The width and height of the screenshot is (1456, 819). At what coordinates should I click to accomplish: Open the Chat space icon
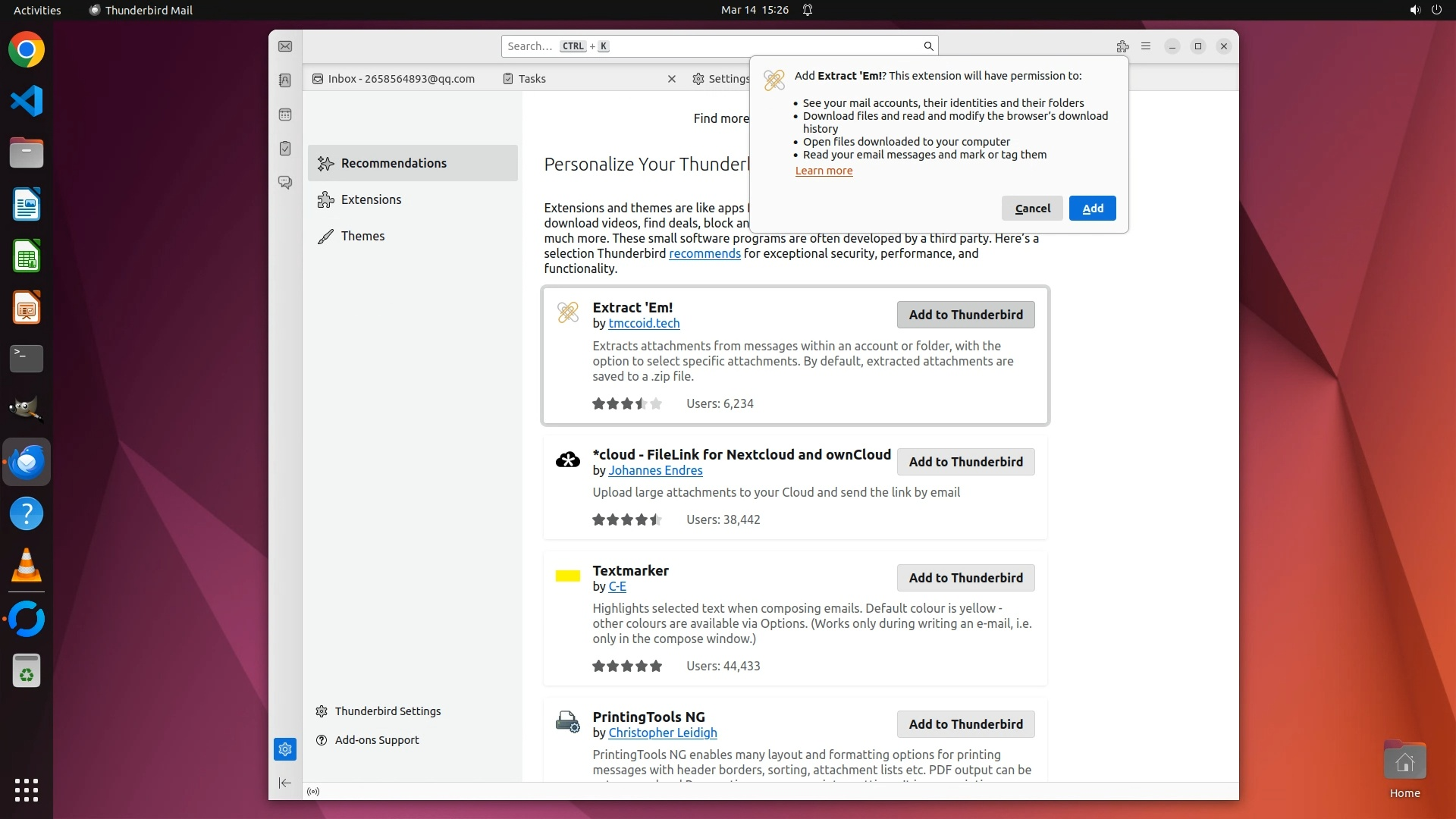point(285,183)
